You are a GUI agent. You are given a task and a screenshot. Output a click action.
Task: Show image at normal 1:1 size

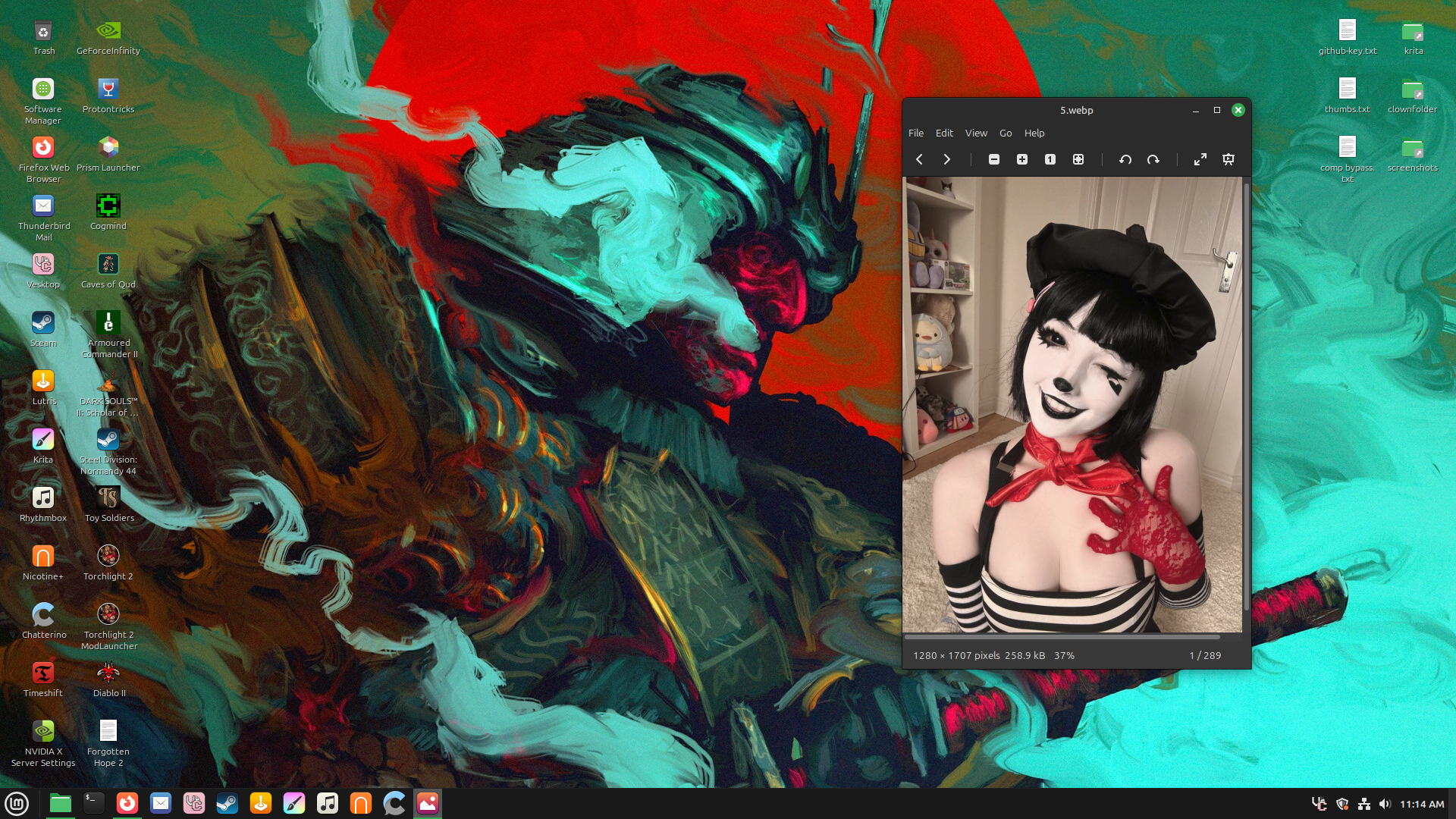tap(1050, 159)
